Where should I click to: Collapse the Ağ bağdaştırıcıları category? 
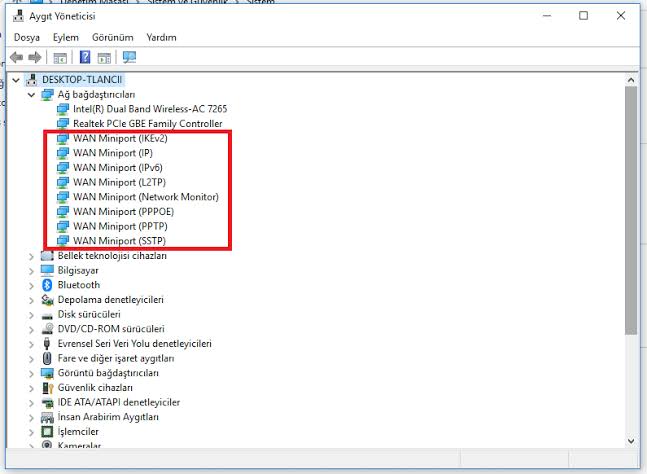click(x=31, y=95)
